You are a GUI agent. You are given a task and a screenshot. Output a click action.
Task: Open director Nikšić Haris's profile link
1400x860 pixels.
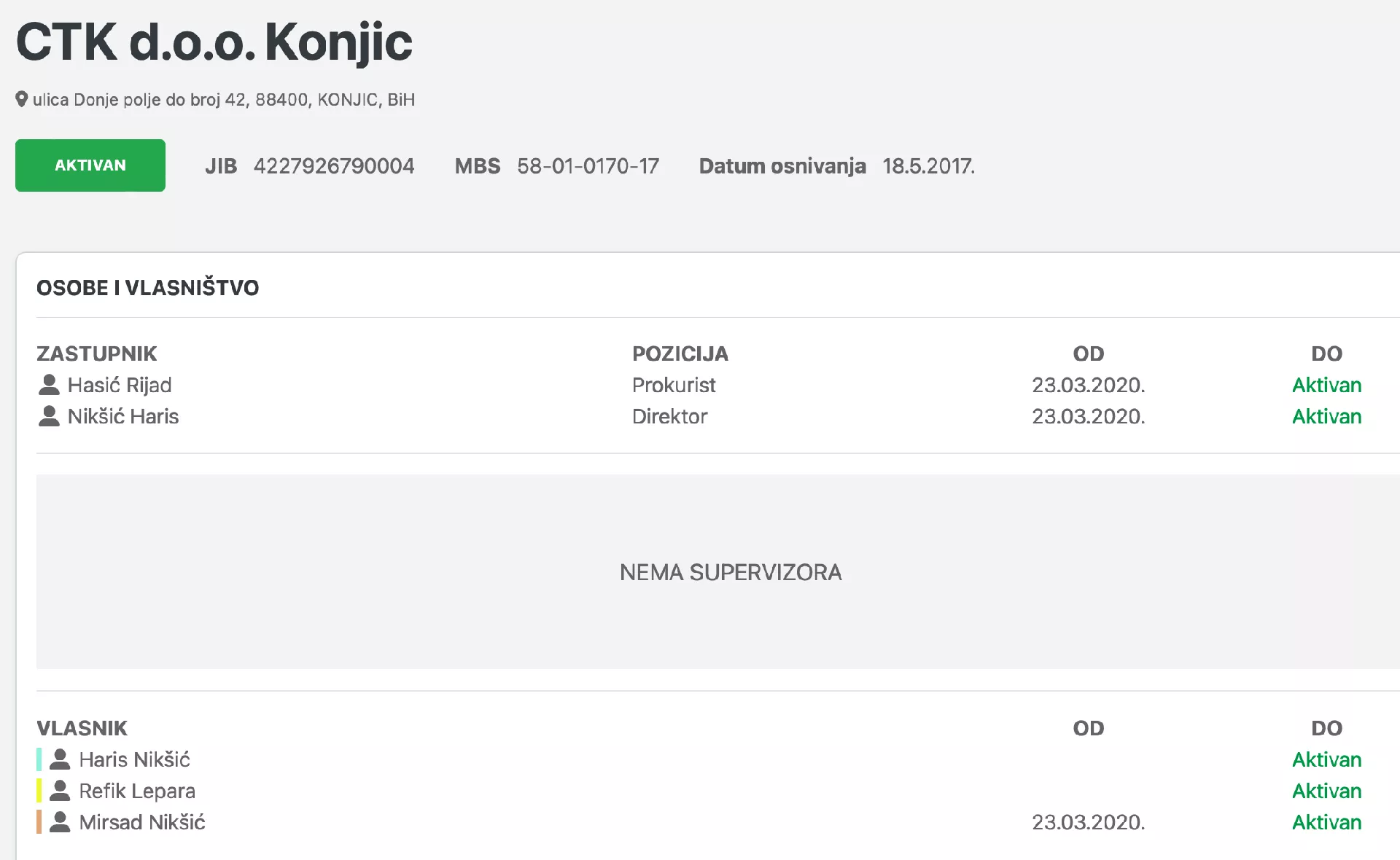[123, 416]
